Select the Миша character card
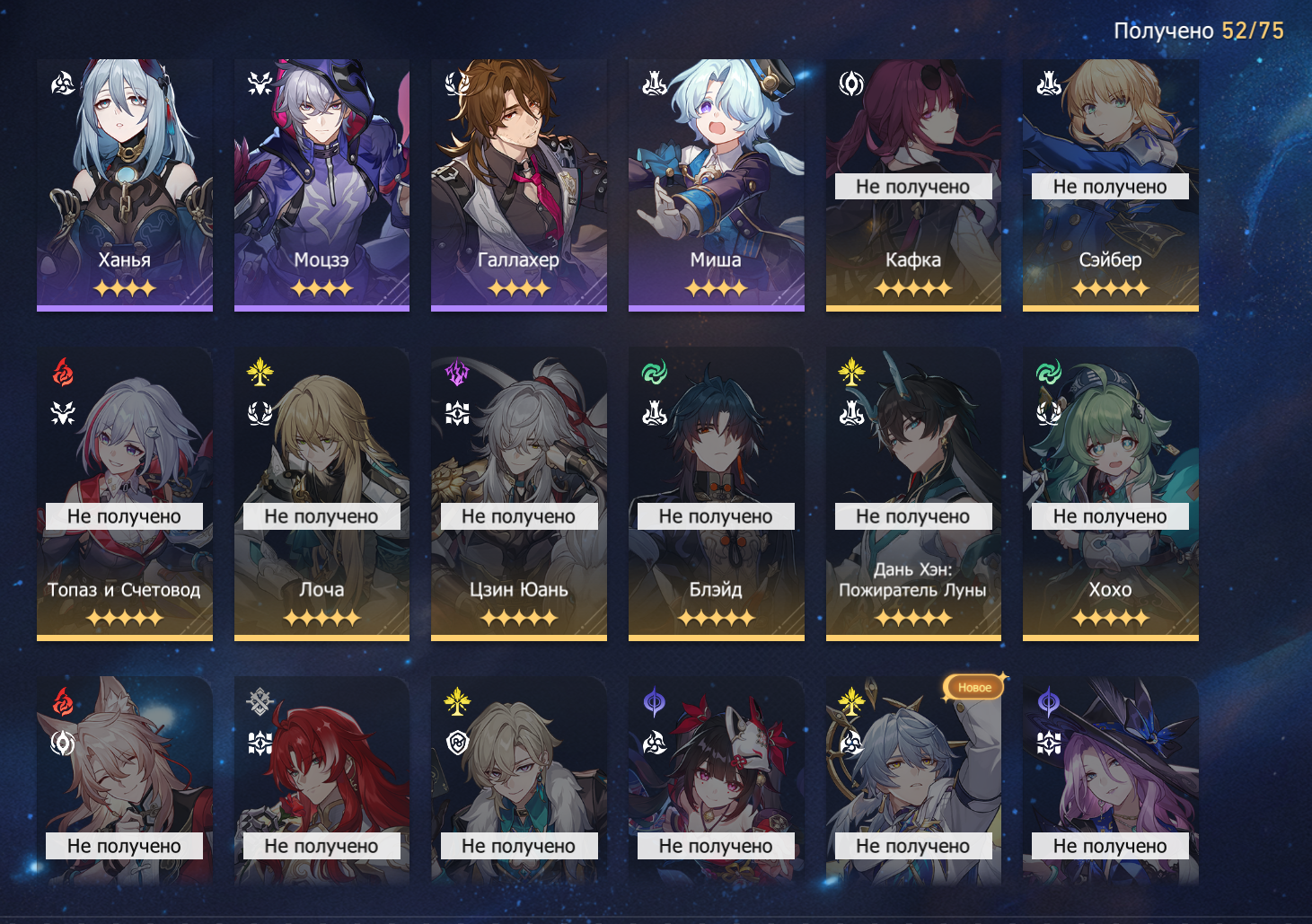The height and width of the screenshot is (924, 1312). pyautogui.click(x=716, y=185)
